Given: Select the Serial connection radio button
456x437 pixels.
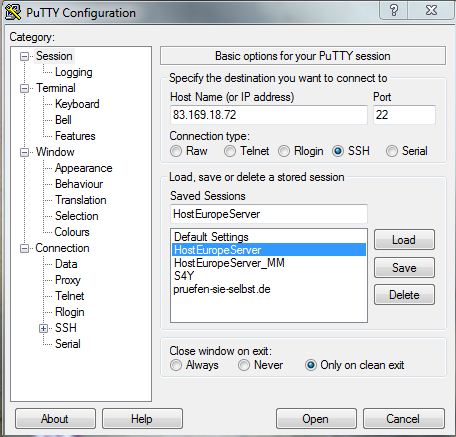Looking at the screenshot, I should [392, 151].
